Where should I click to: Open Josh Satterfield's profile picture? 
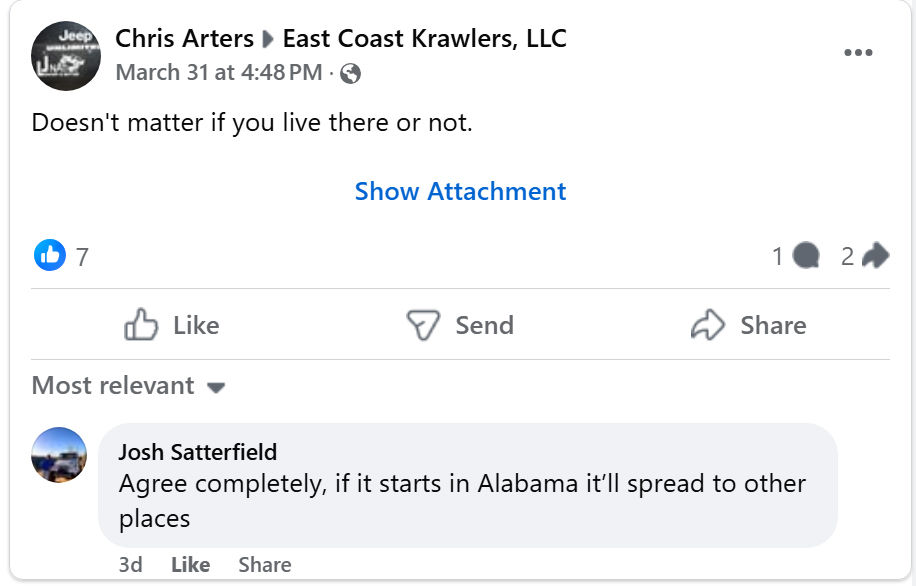58,455
